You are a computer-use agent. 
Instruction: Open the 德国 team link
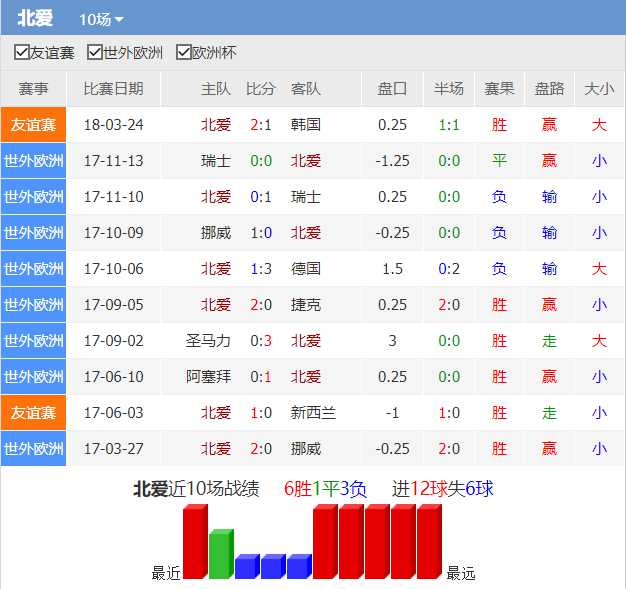(x=306, y=269)
